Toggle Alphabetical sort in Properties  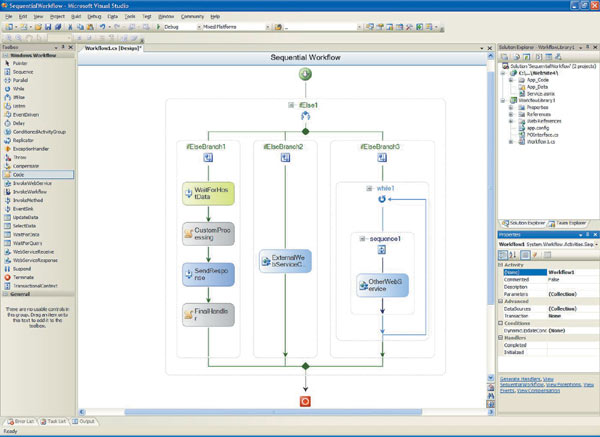(513, 254)
